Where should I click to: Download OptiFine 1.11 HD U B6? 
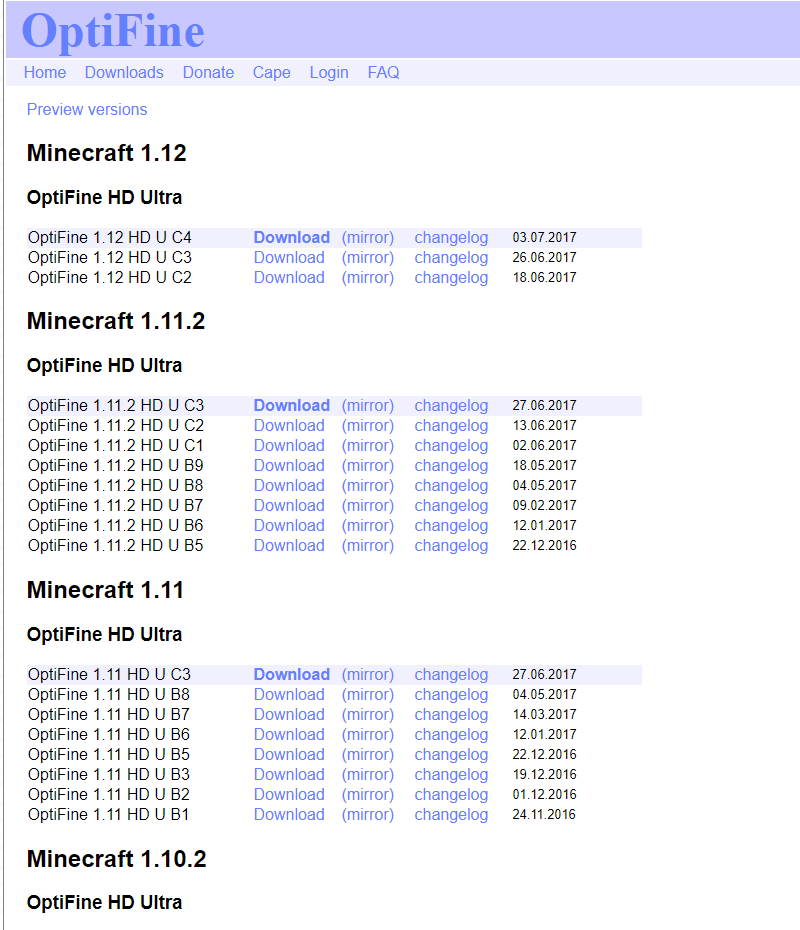289,735
